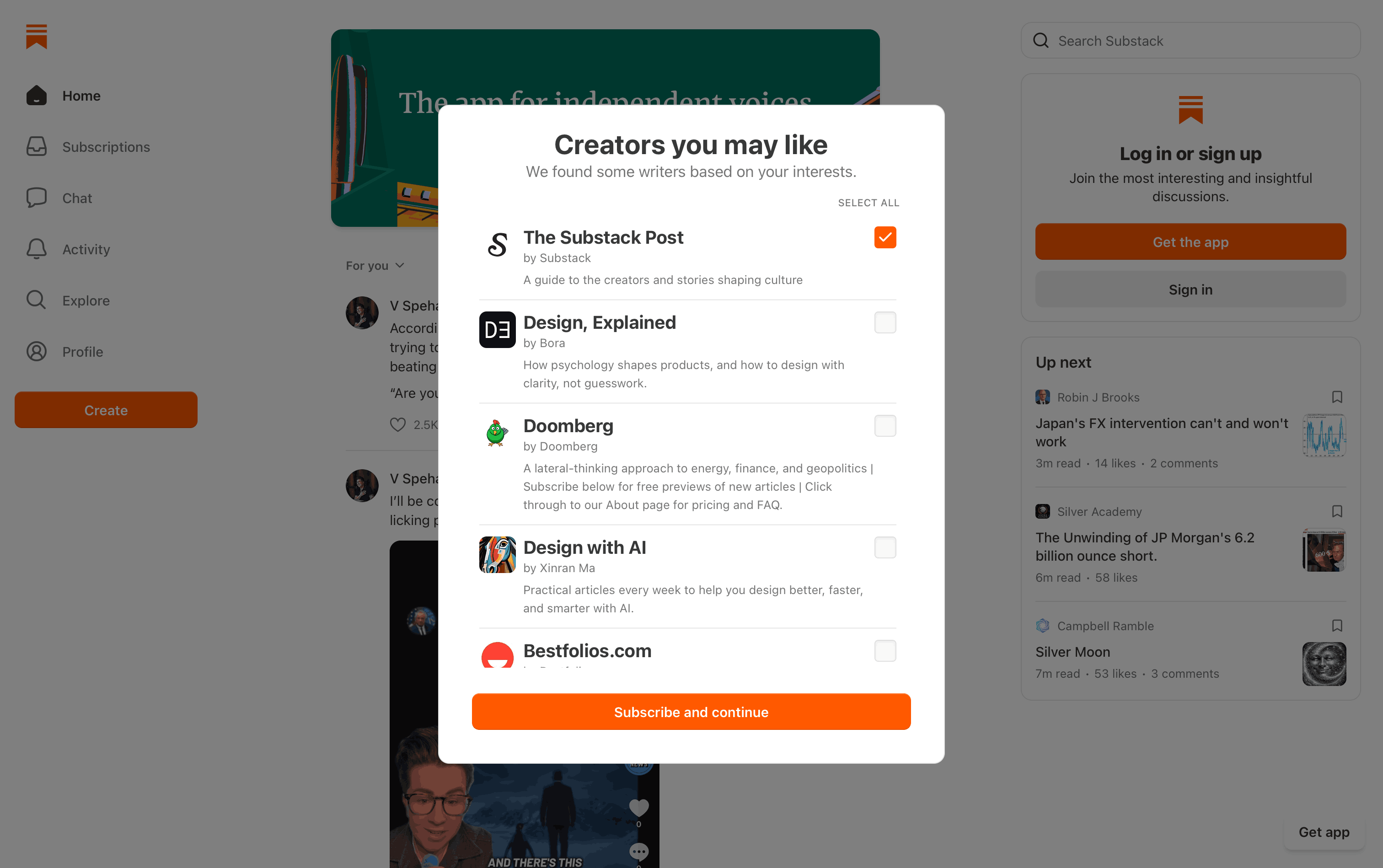Select the Doomberg checkbox
Screen dimensions: 1383x868
[884, 426]
